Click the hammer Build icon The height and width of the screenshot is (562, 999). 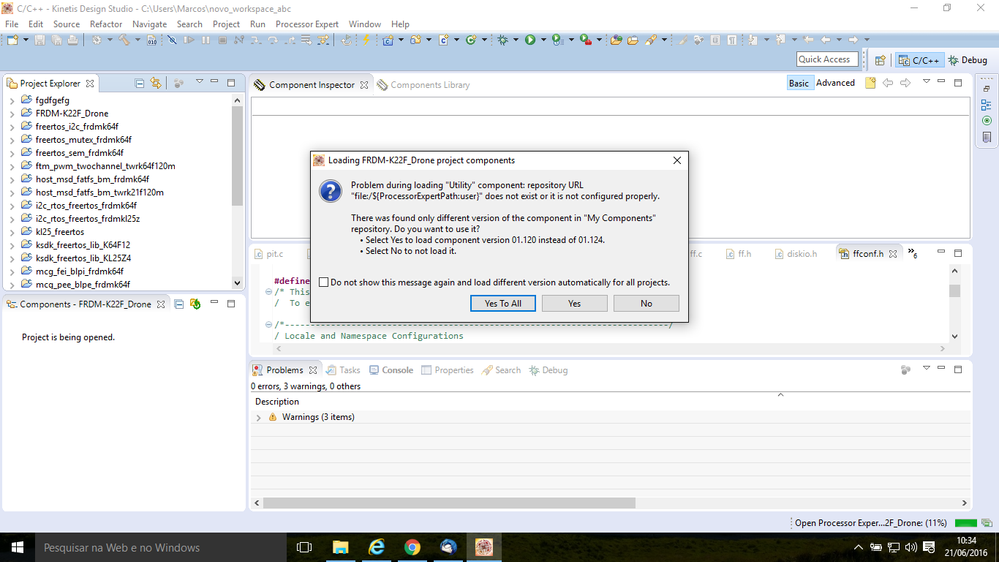[x=124, y=40]
